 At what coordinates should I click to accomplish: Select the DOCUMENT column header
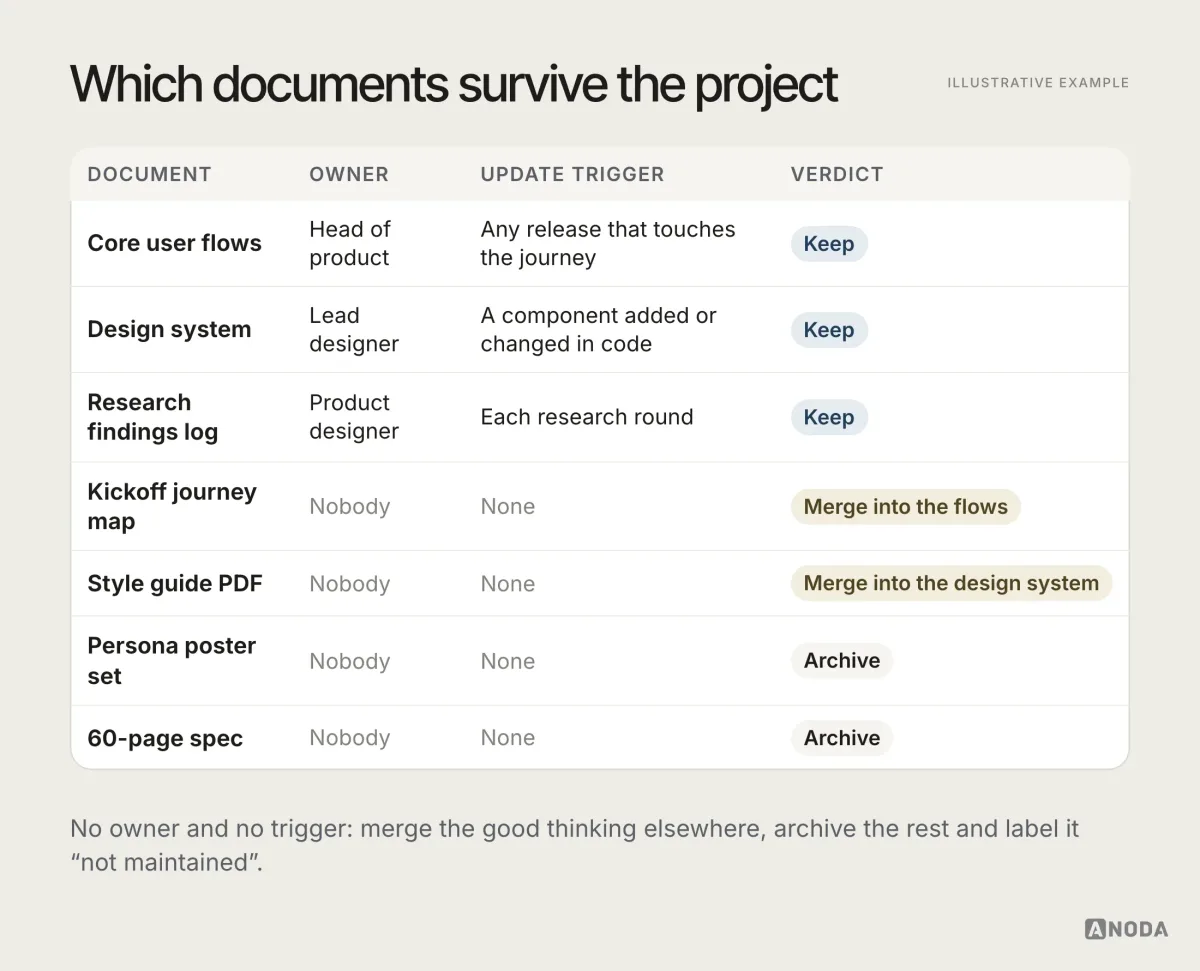click(149, 174)
